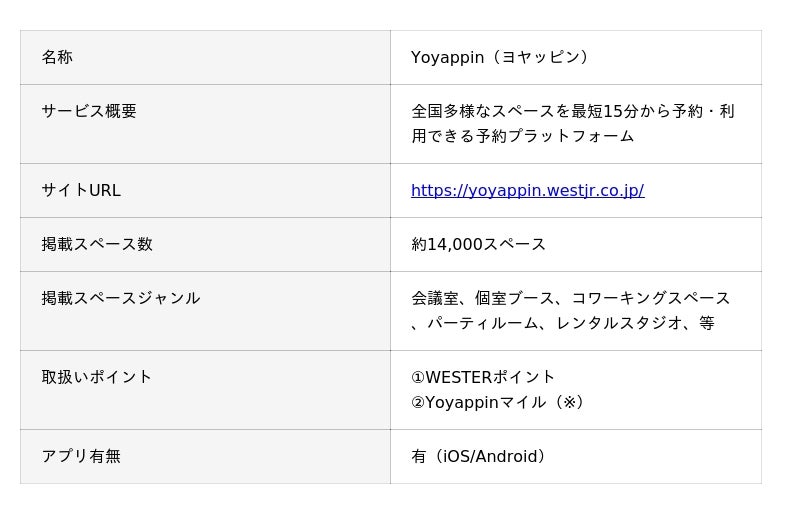800x514 pixels.
Task: Select the 約14,000スペース value
Action: [478, 244]
